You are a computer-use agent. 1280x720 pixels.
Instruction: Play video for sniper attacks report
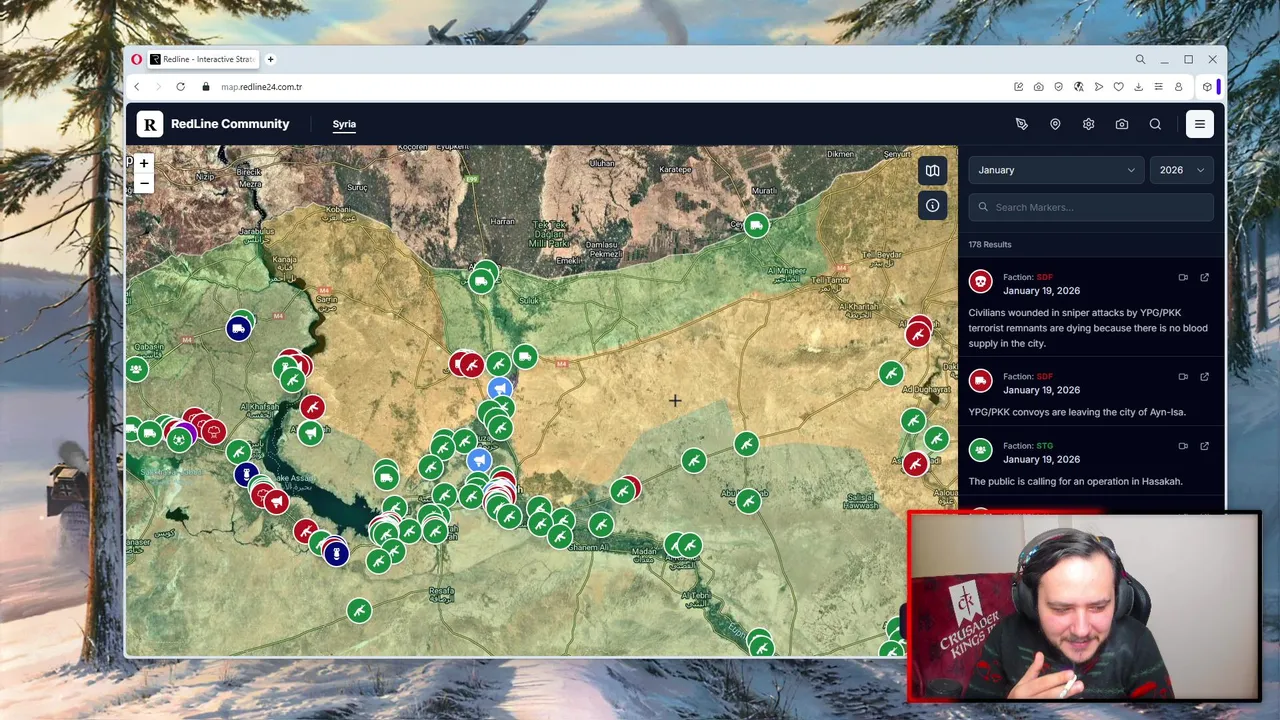tap(1183, 277)
